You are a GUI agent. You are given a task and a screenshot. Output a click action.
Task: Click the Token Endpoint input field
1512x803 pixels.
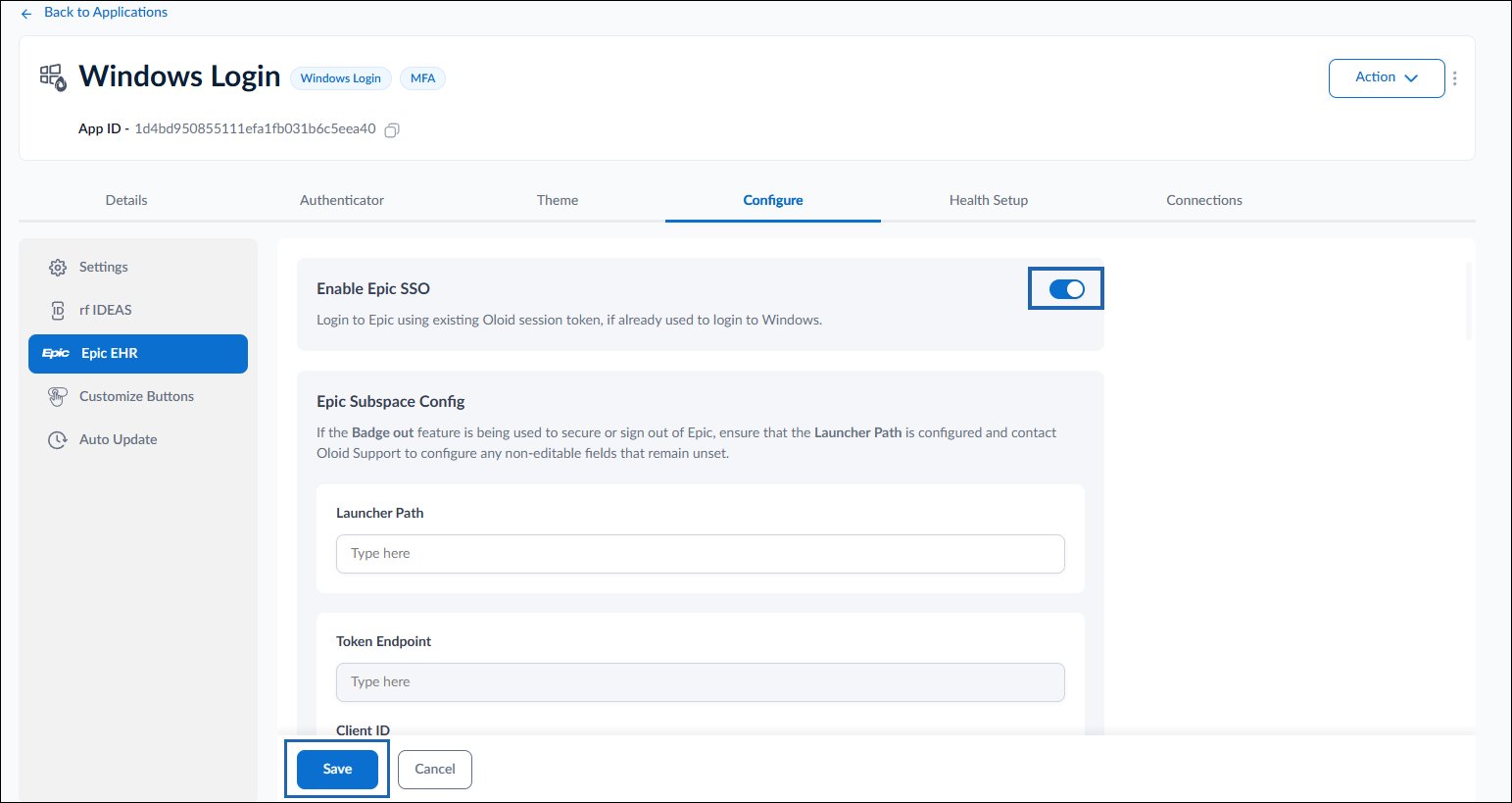[x=701, y=682]
